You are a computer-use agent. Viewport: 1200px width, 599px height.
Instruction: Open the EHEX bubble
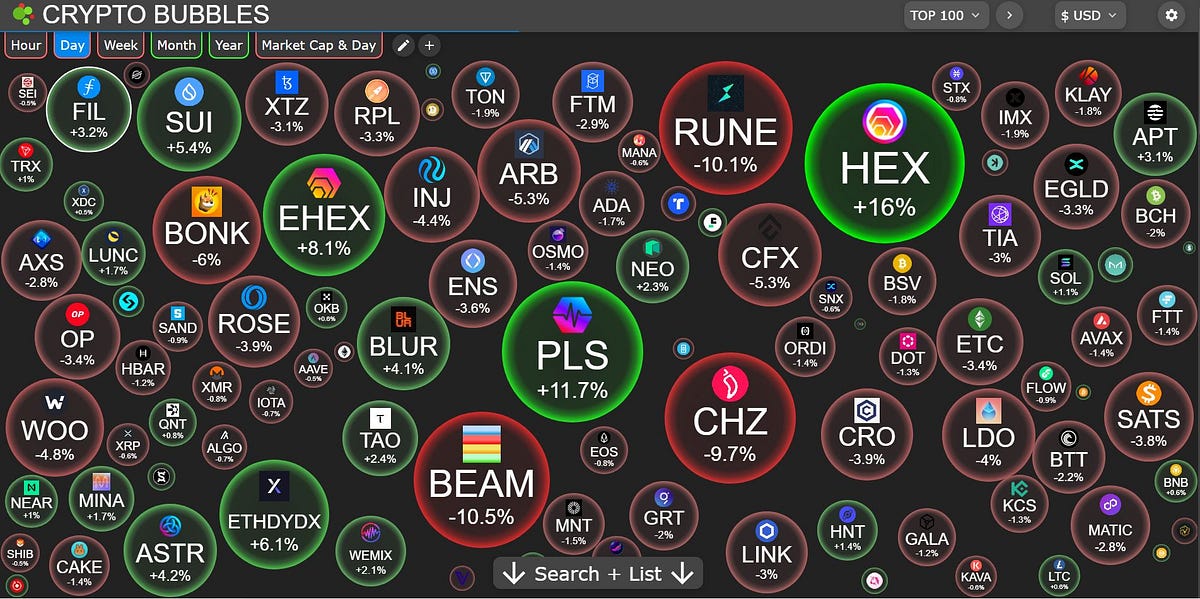tap(324, 215)
